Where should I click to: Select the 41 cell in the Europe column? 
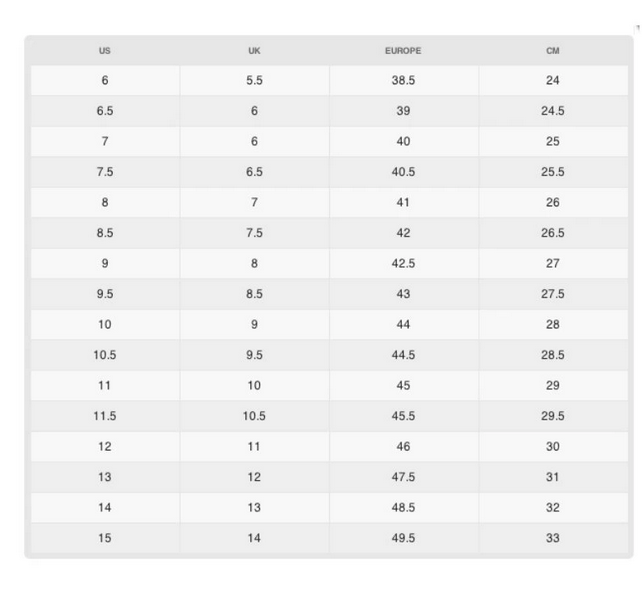(x=403, y=202)
